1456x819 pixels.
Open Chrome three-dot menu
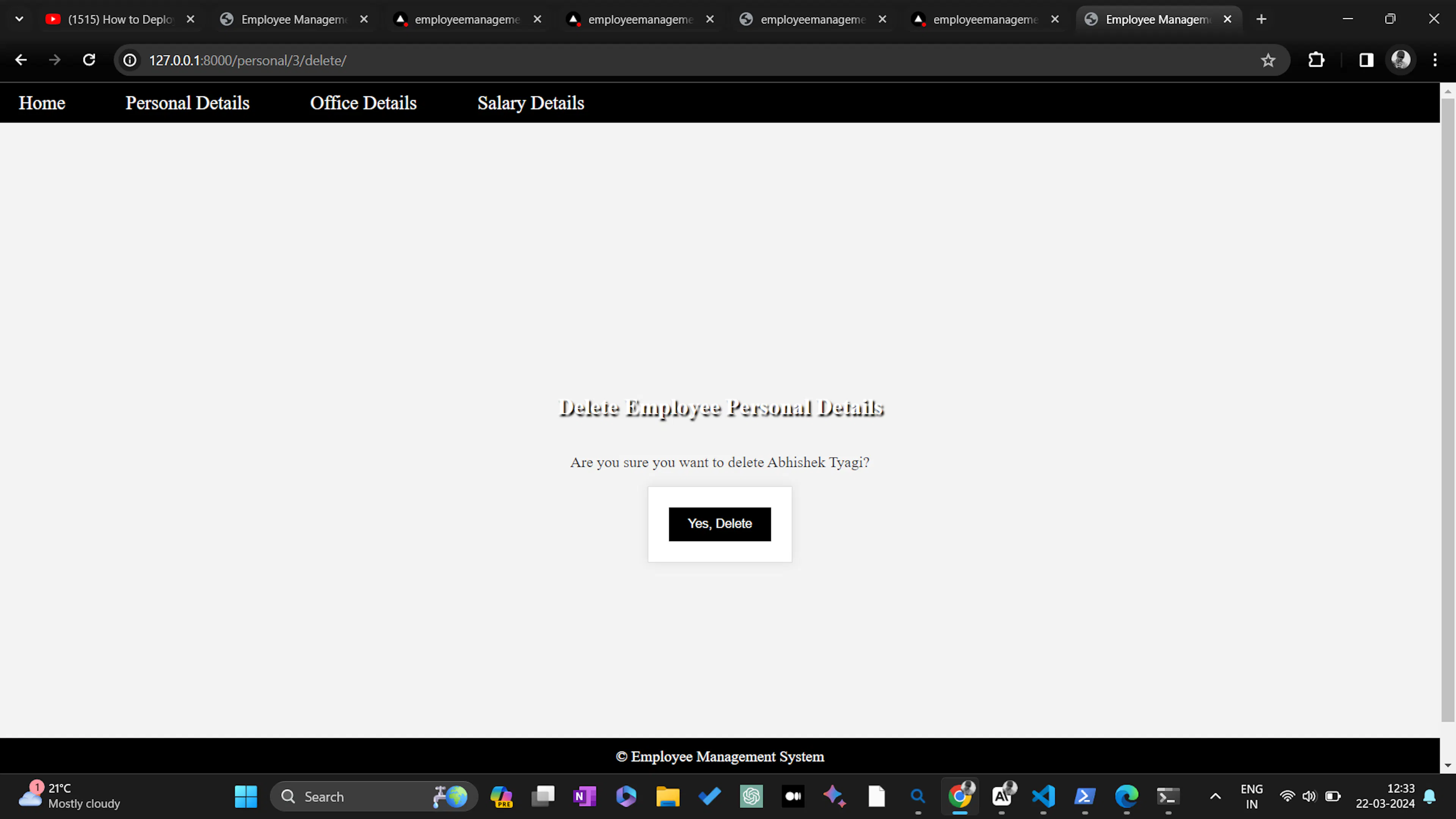pyautogui.click(x=1434, y=60)
